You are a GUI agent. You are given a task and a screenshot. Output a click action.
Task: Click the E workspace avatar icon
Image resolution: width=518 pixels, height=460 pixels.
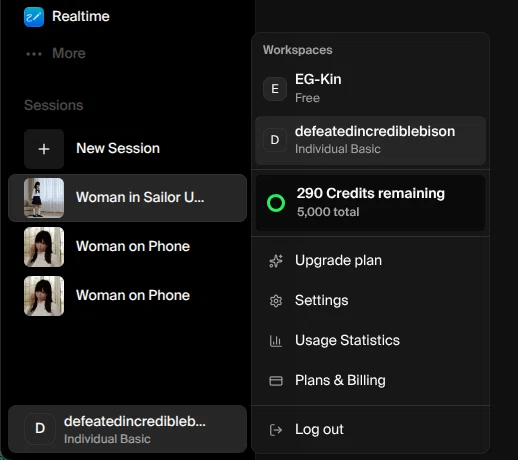[x=275, y=89]
